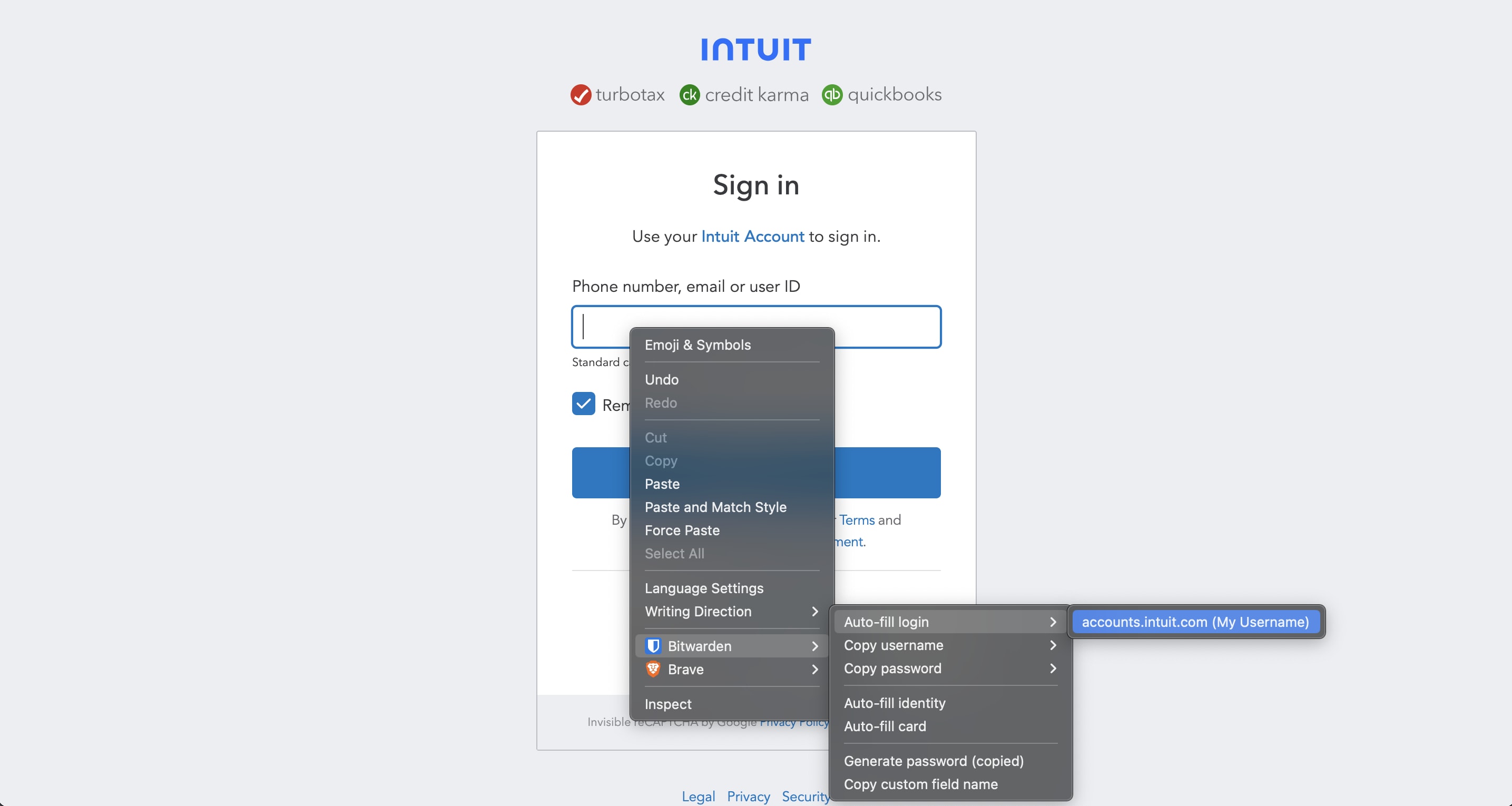Click the Privacy link at page bottom
This screenshot has width=1512, height=806.
(749, 795)
